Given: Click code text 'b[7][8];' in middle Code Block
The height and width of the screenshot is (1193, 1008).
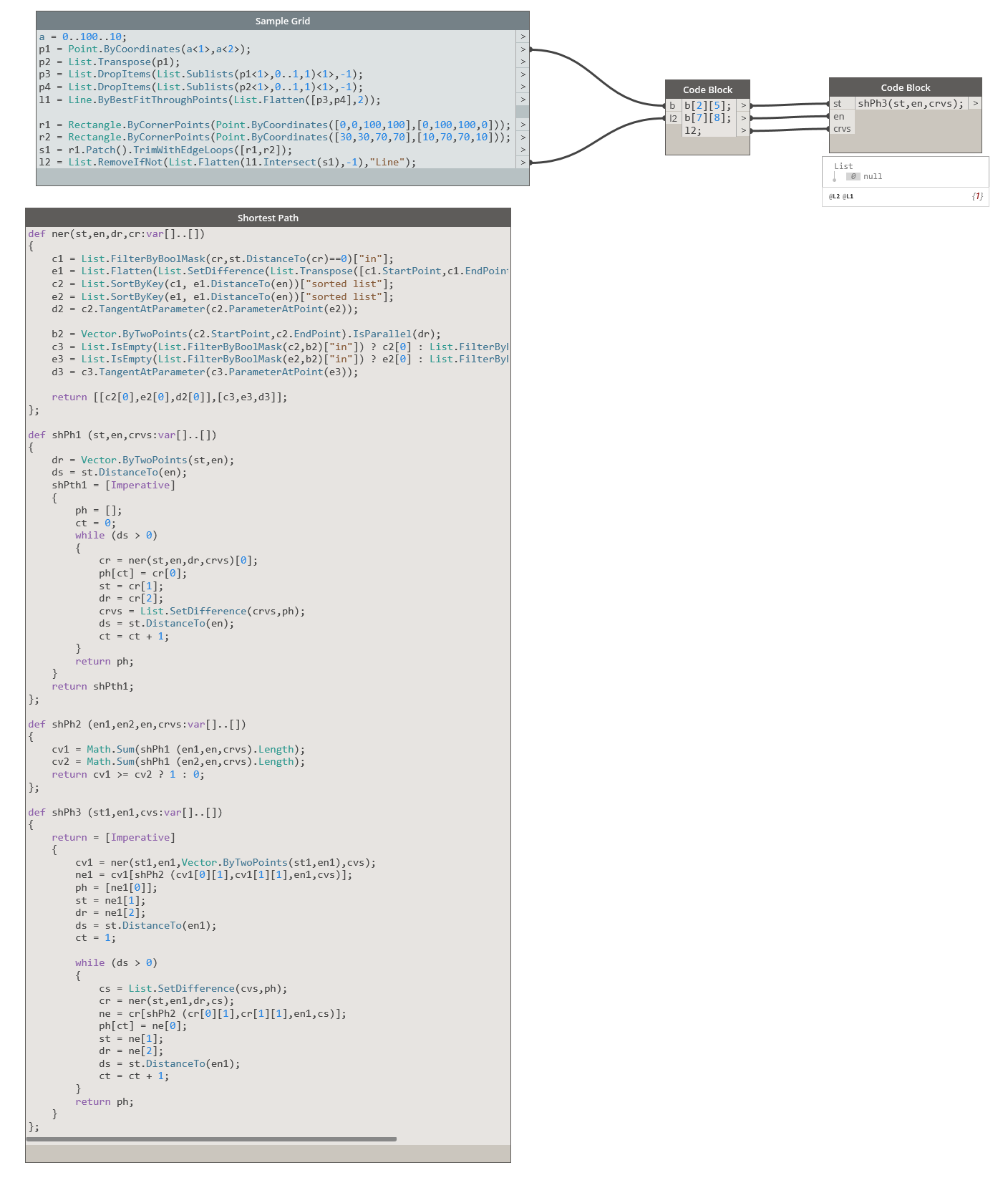Looking at the screenshot, I should coord(708,118).
